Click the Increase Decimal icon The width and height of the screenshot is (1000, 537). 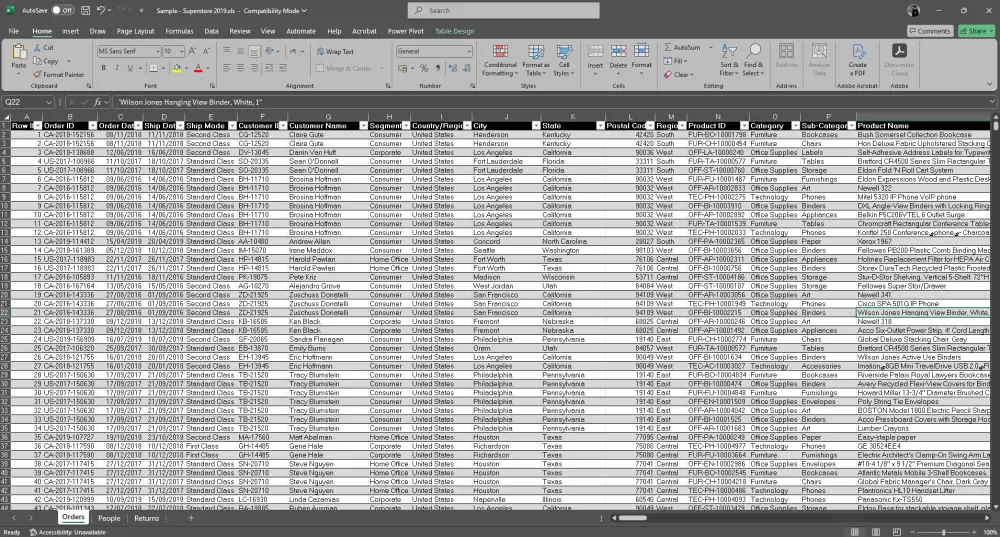453,68
